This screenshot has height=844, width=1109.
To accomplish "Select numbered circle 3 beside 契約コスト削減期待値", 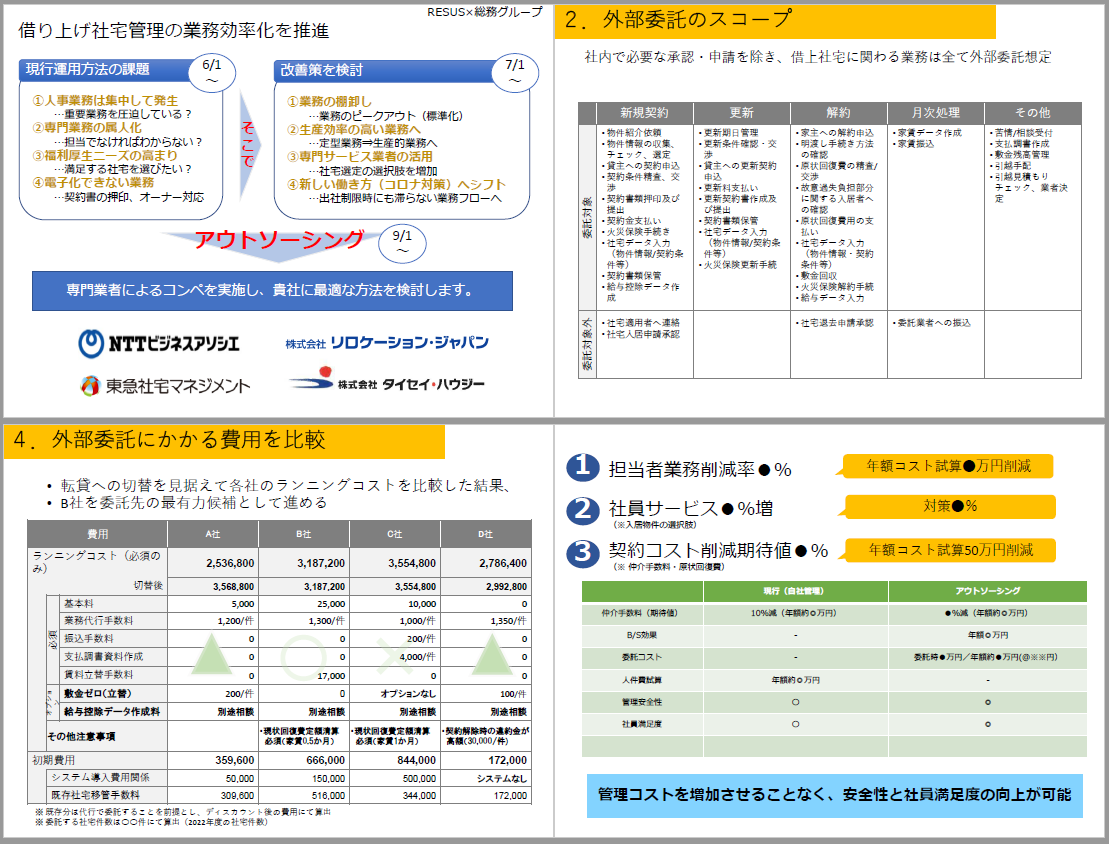I will (x=583, y=552).
